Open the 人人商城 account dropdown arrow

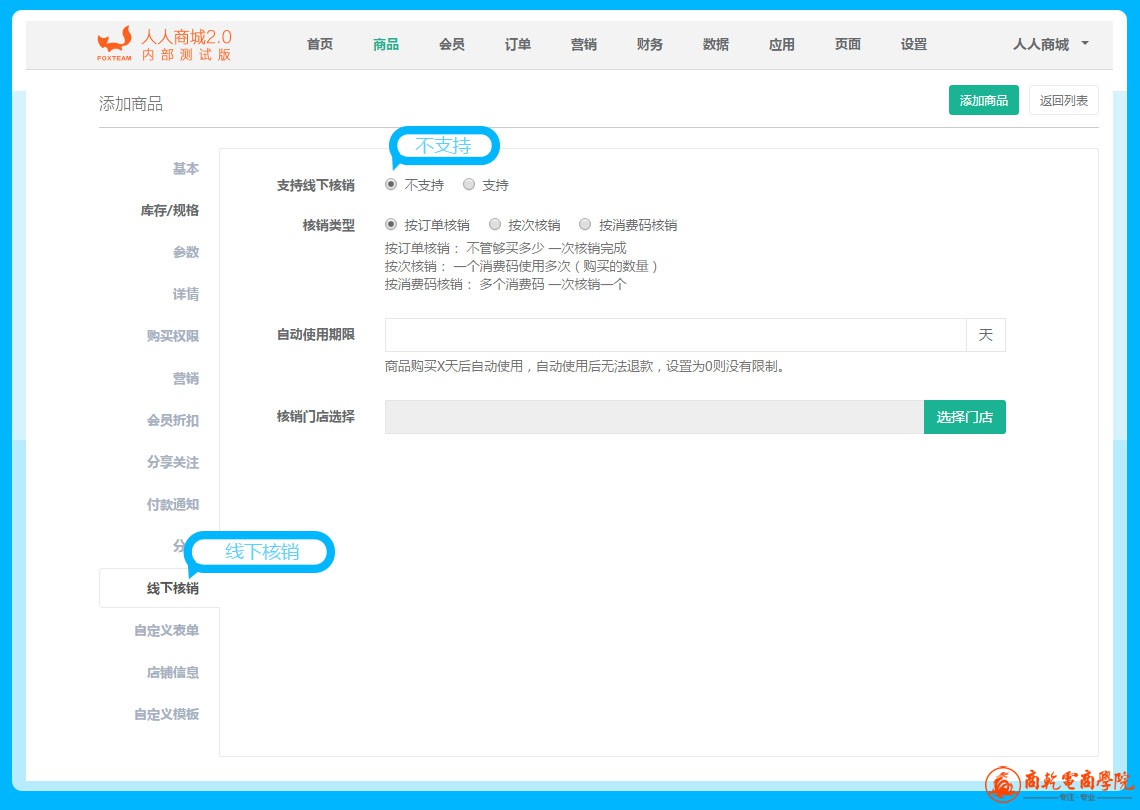tap(1085, 43)
